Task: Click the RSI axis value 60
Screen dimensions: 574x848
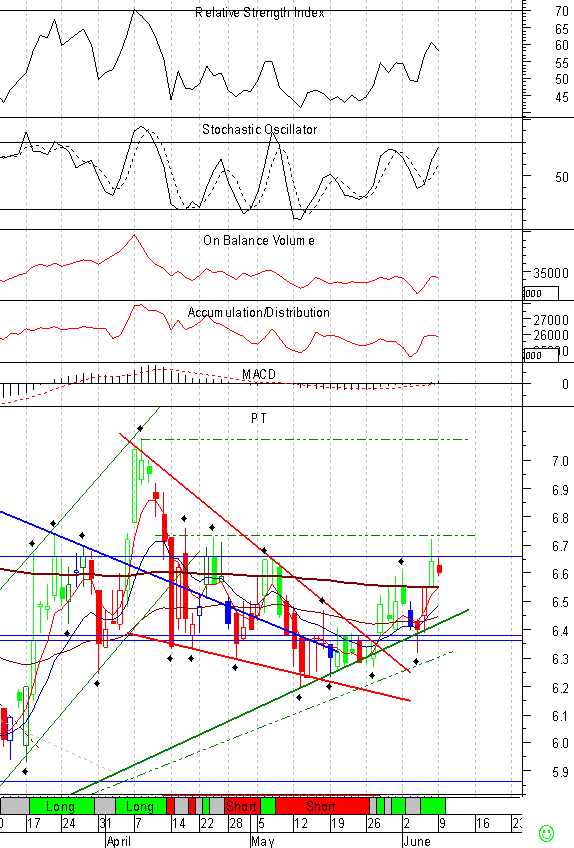Action: [x=562, y=45]
